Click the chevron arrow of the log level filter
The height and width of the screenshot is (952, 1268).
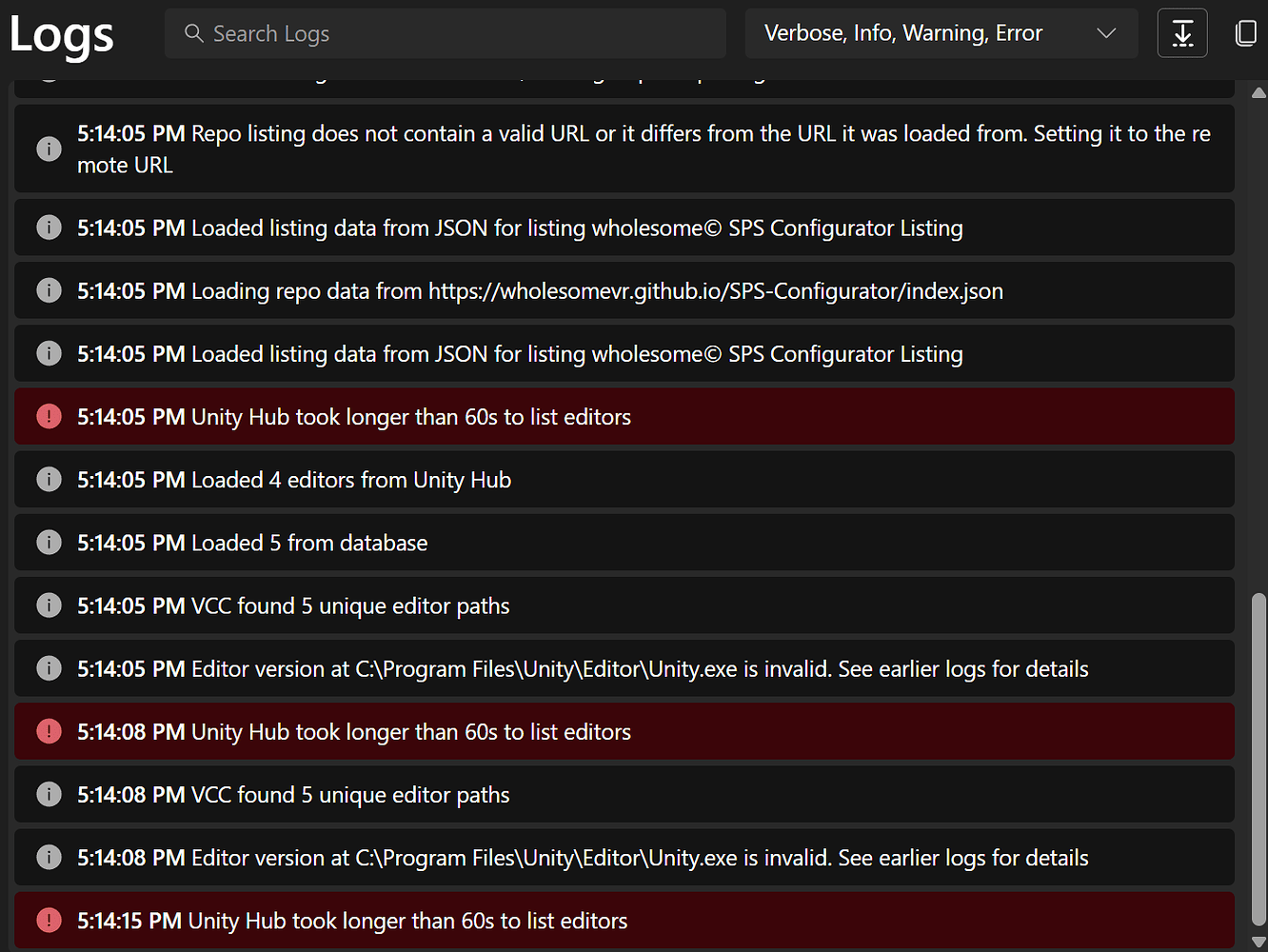(x=1106, y=33)
